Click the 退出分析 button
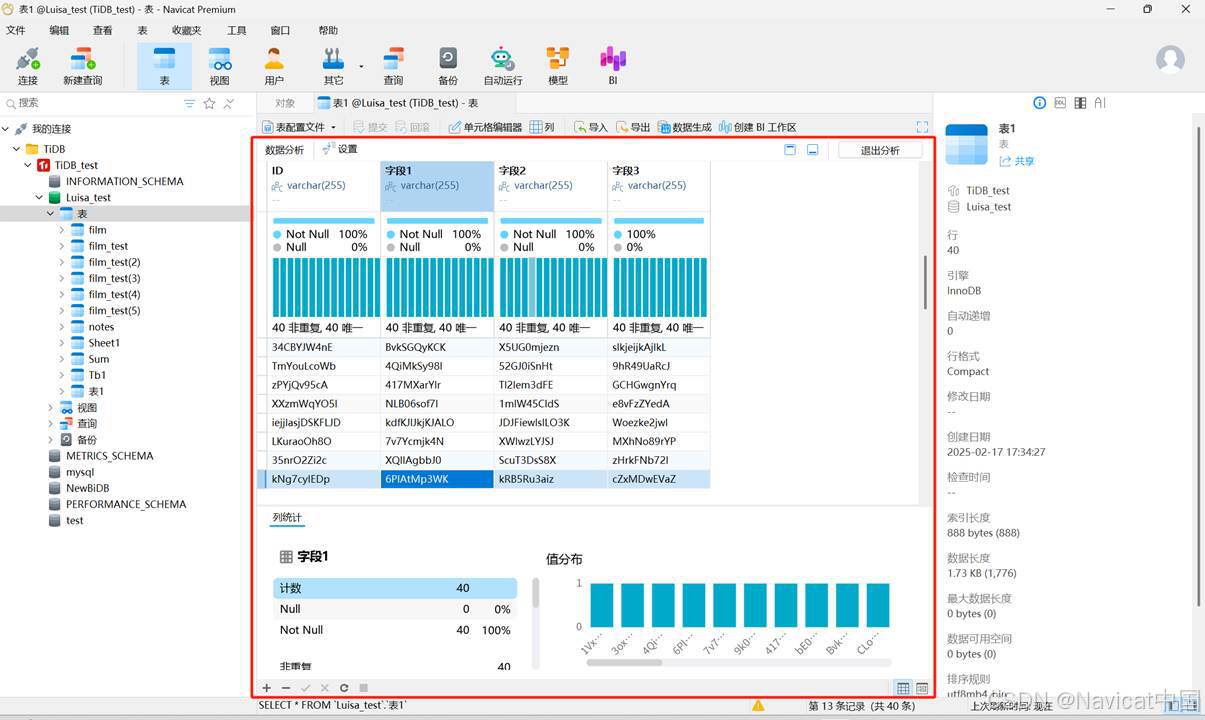The height and width of the screenshot is (720, 1205). pos(880,150)
